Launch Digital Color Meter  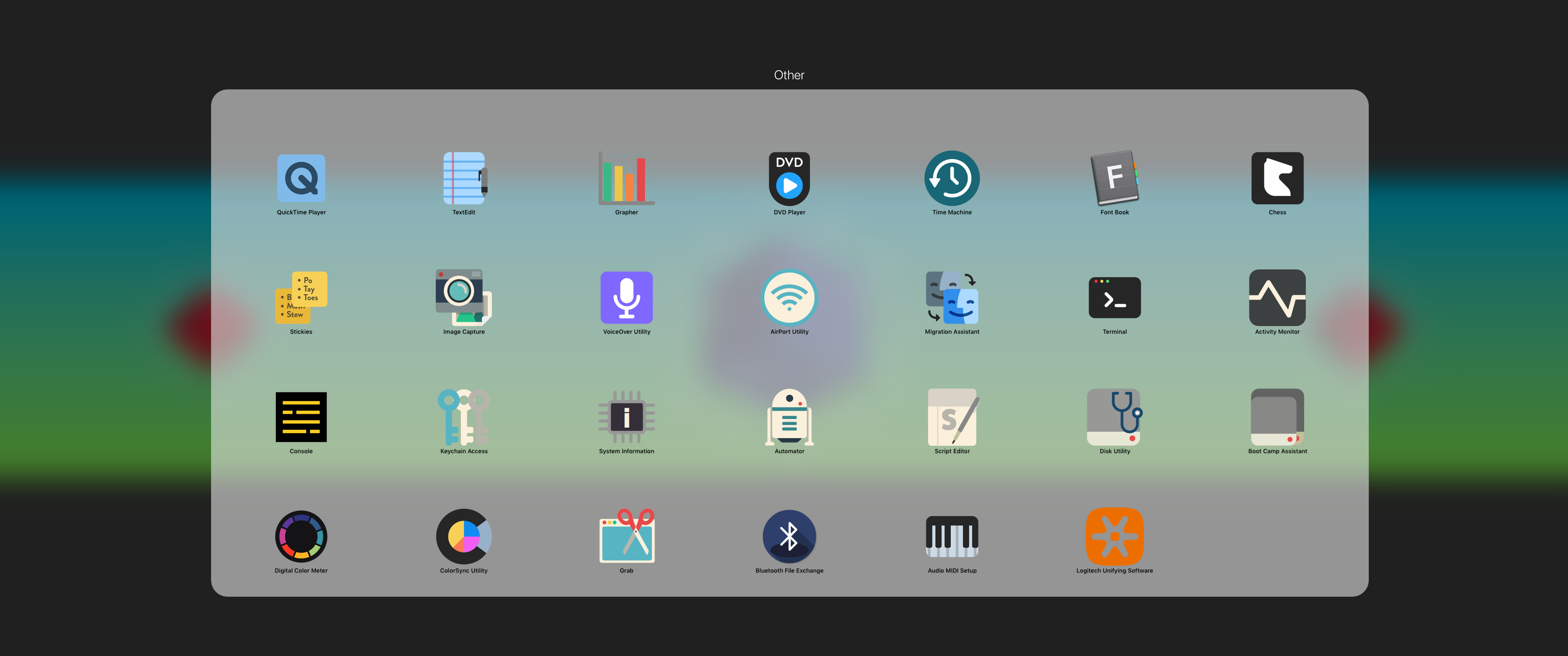(301, 536)
